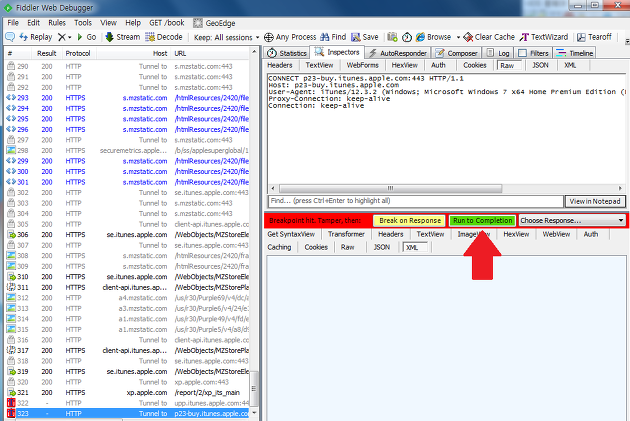Select session 321 xp.apple.com row
This screenshot has height=421, width=630.
(128, 392)
